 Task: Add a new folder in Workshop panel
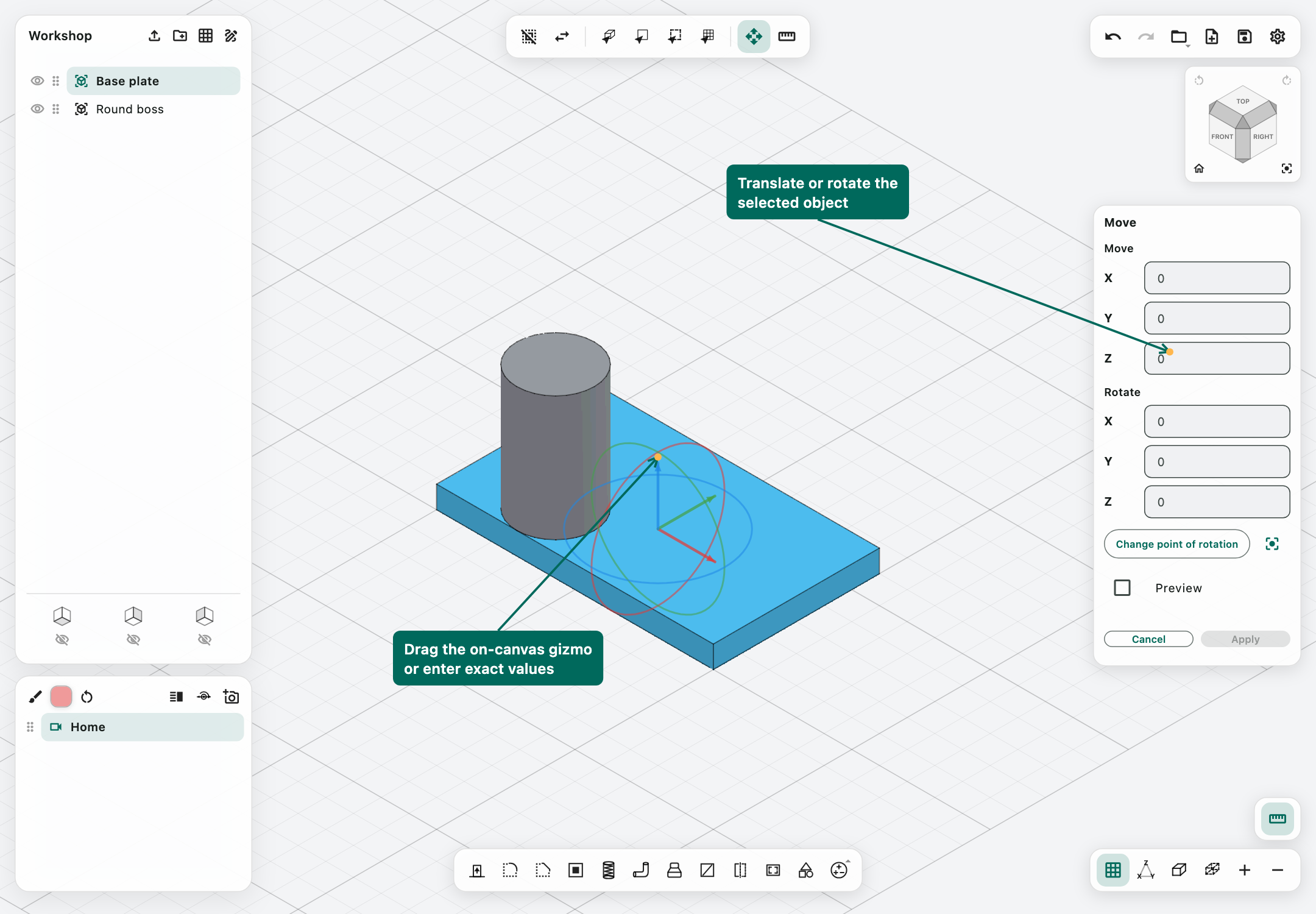pyautogui.click(x=180, y=36)
